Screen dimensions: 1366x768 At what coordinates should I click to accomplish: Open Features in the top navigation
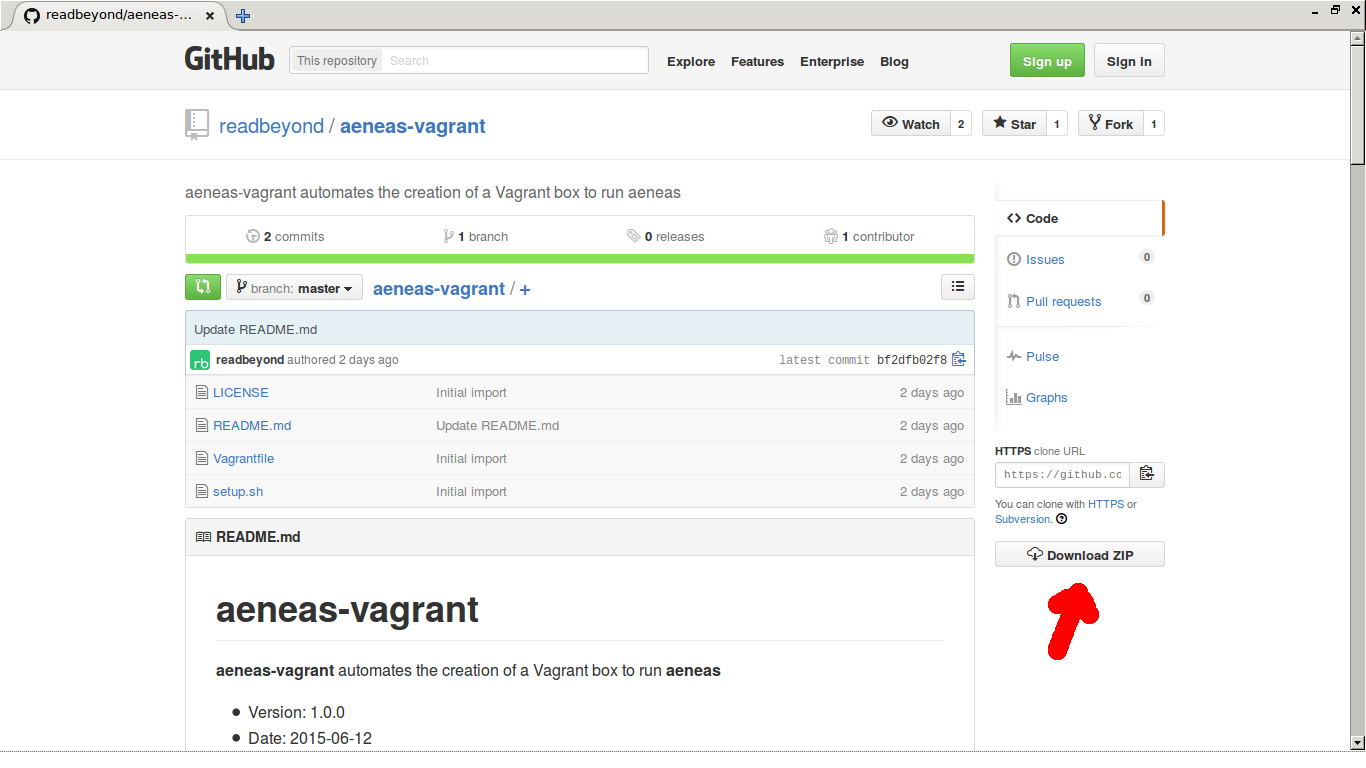pyautogui.click(x=757, y=61)
